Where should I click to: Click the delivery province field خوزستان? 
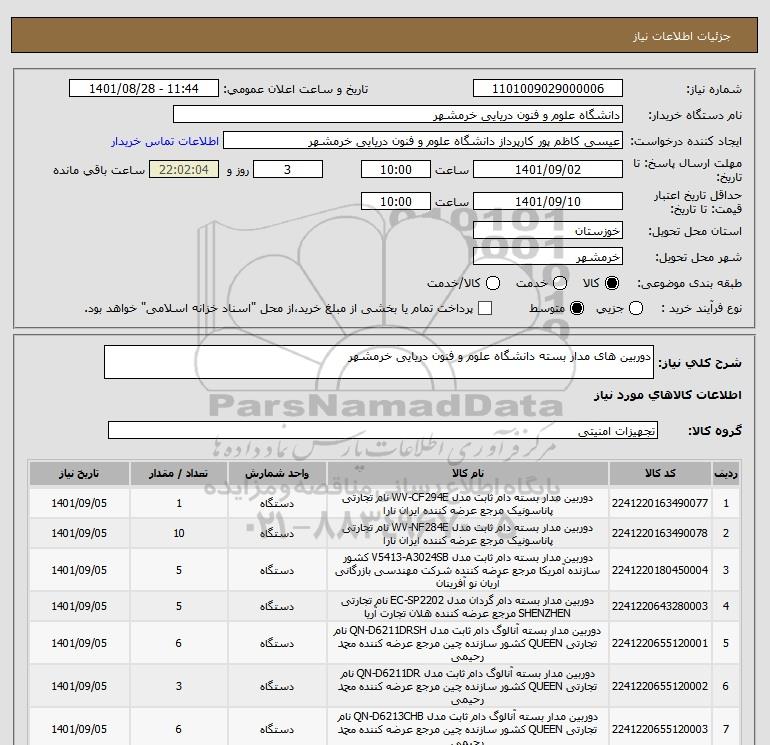tap(548, 231)
